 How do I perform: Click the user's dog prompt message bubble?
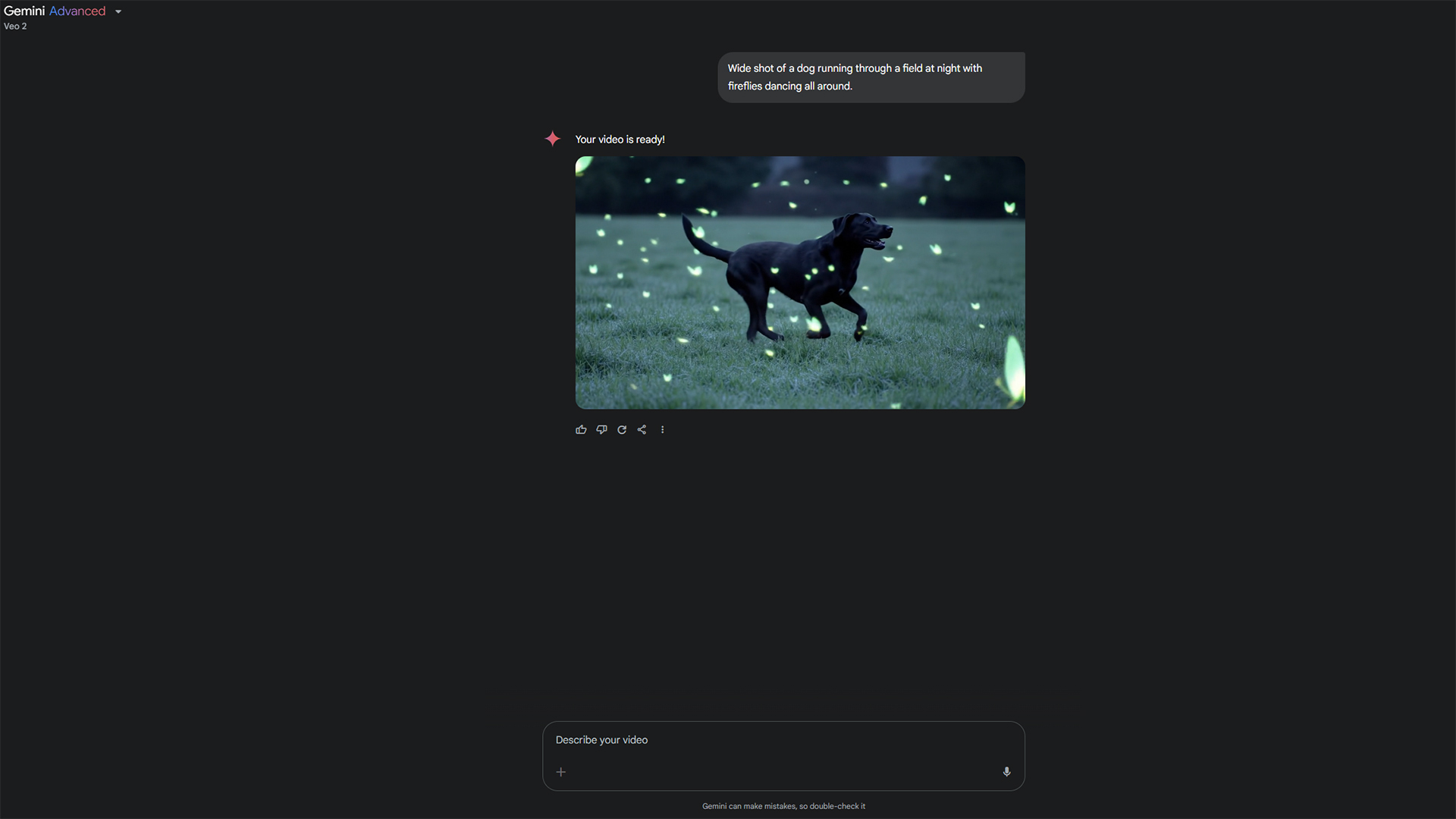[871, 77]
